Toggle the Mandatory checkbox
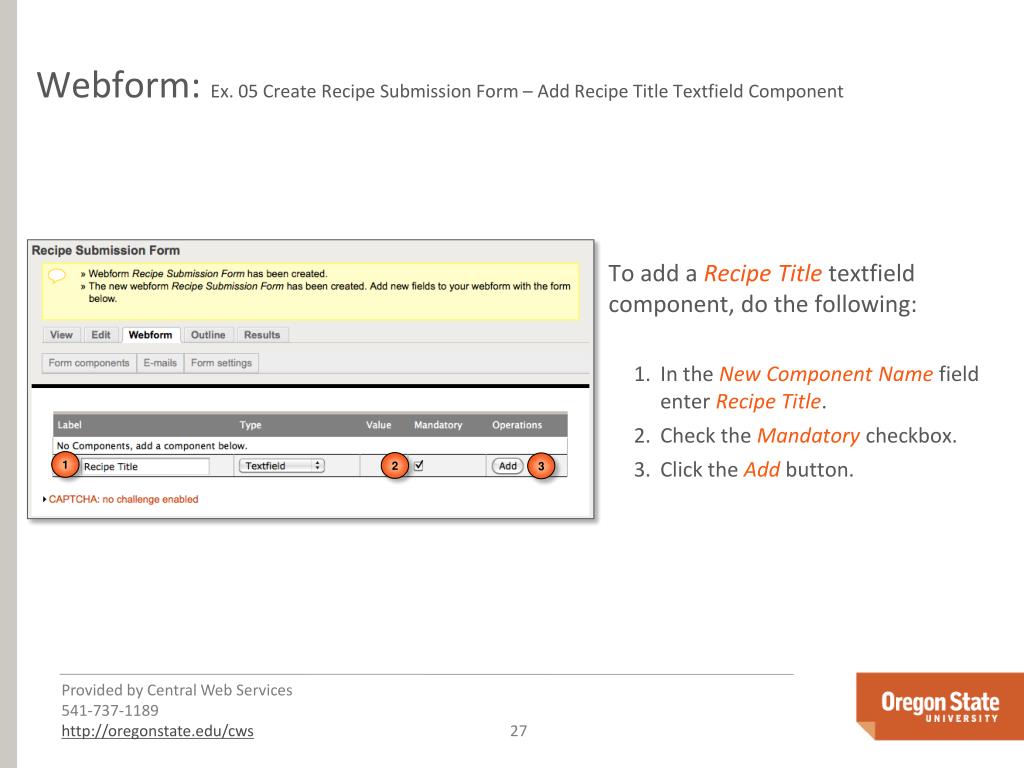Viewport: 1024px width, 768px height. 419,466
